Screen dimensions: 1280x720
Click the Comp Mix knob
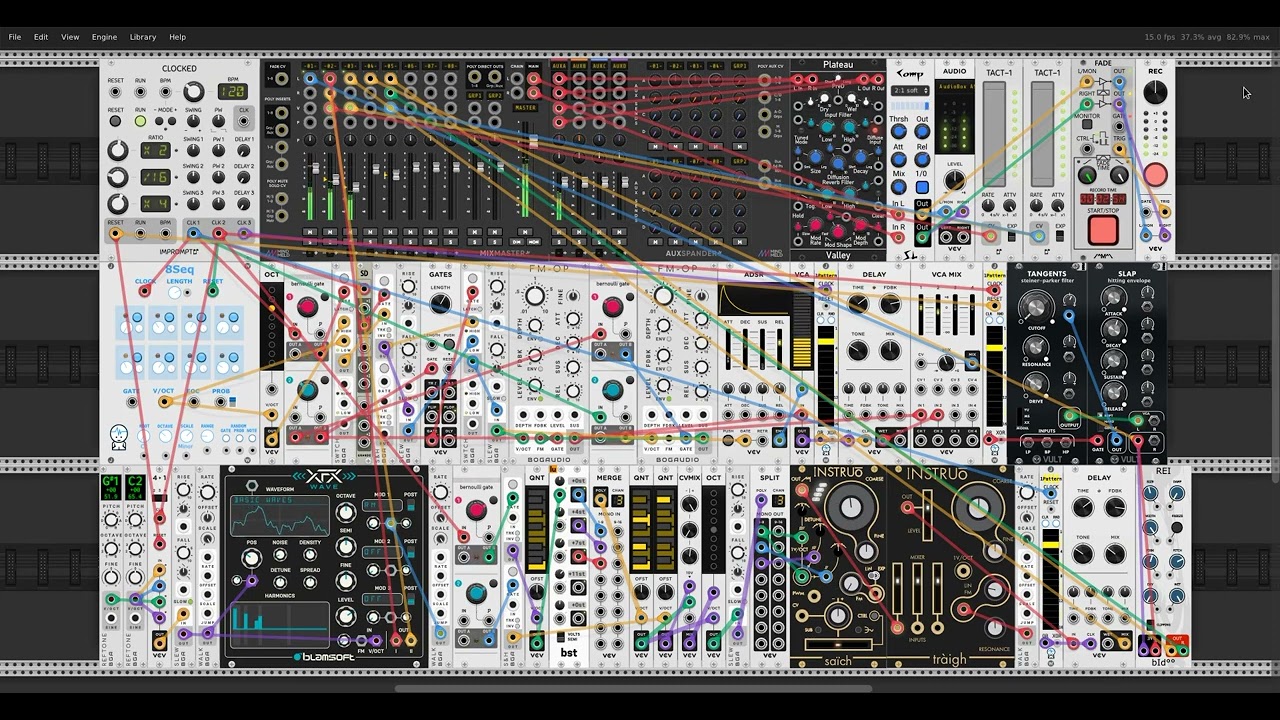898,187
